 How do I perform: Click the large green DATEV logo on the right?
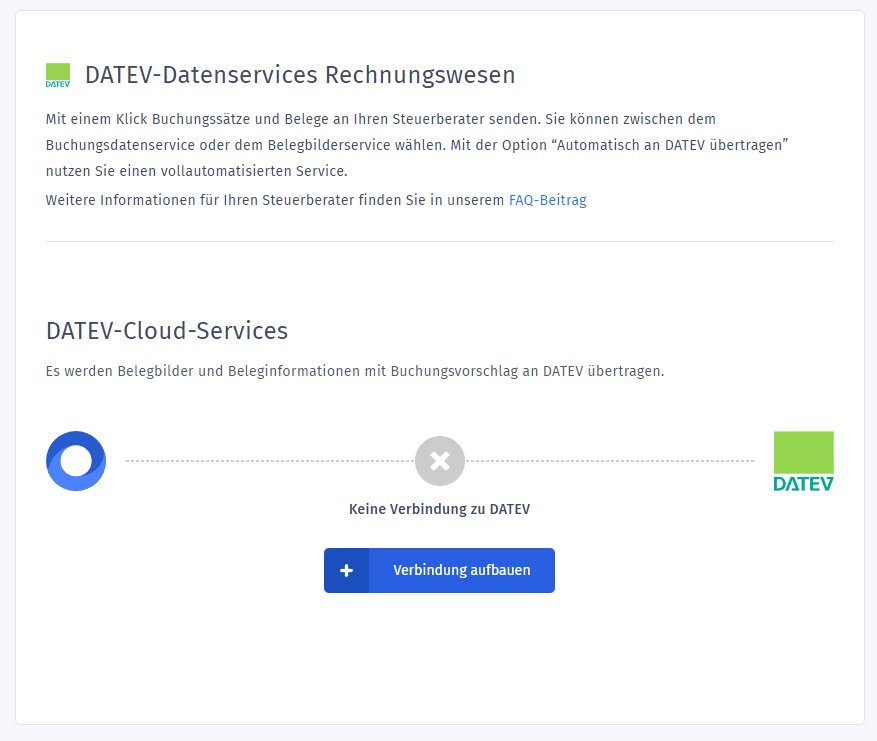tap(803, 461)
